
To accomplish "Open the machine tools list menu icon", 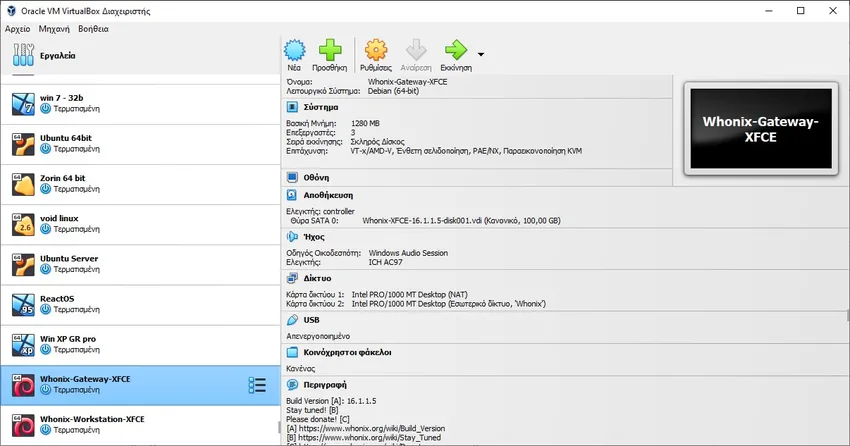I will 257,385.
